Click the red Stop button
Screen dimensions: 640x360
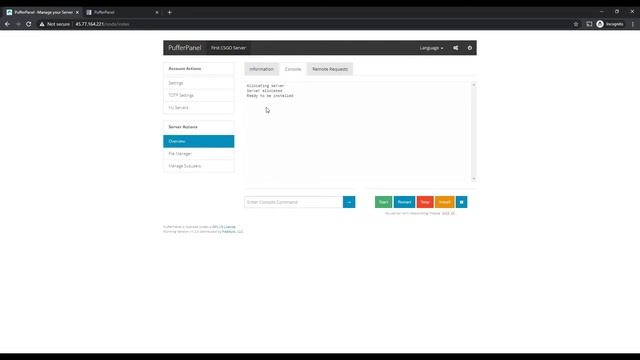(425, 202)
